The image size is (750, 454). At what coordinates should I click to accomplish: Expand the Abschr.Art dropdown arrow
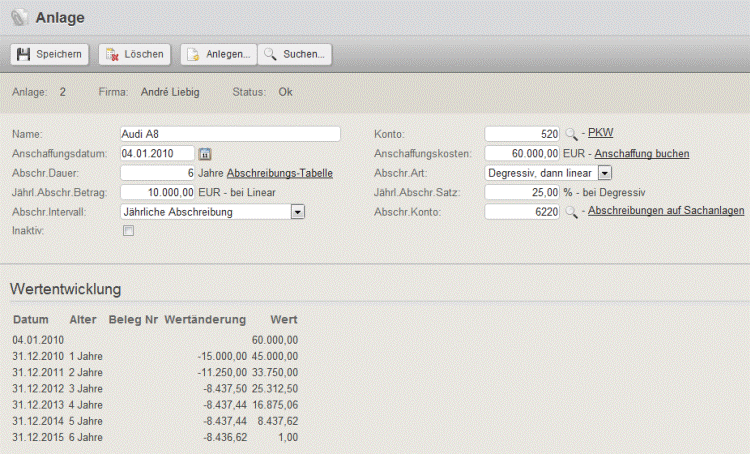point(605,173)
